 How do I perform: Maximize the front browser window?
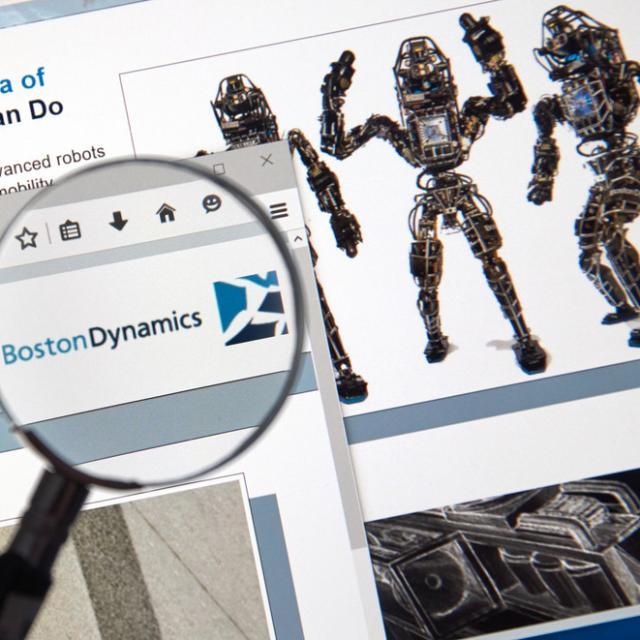point(219,169)
